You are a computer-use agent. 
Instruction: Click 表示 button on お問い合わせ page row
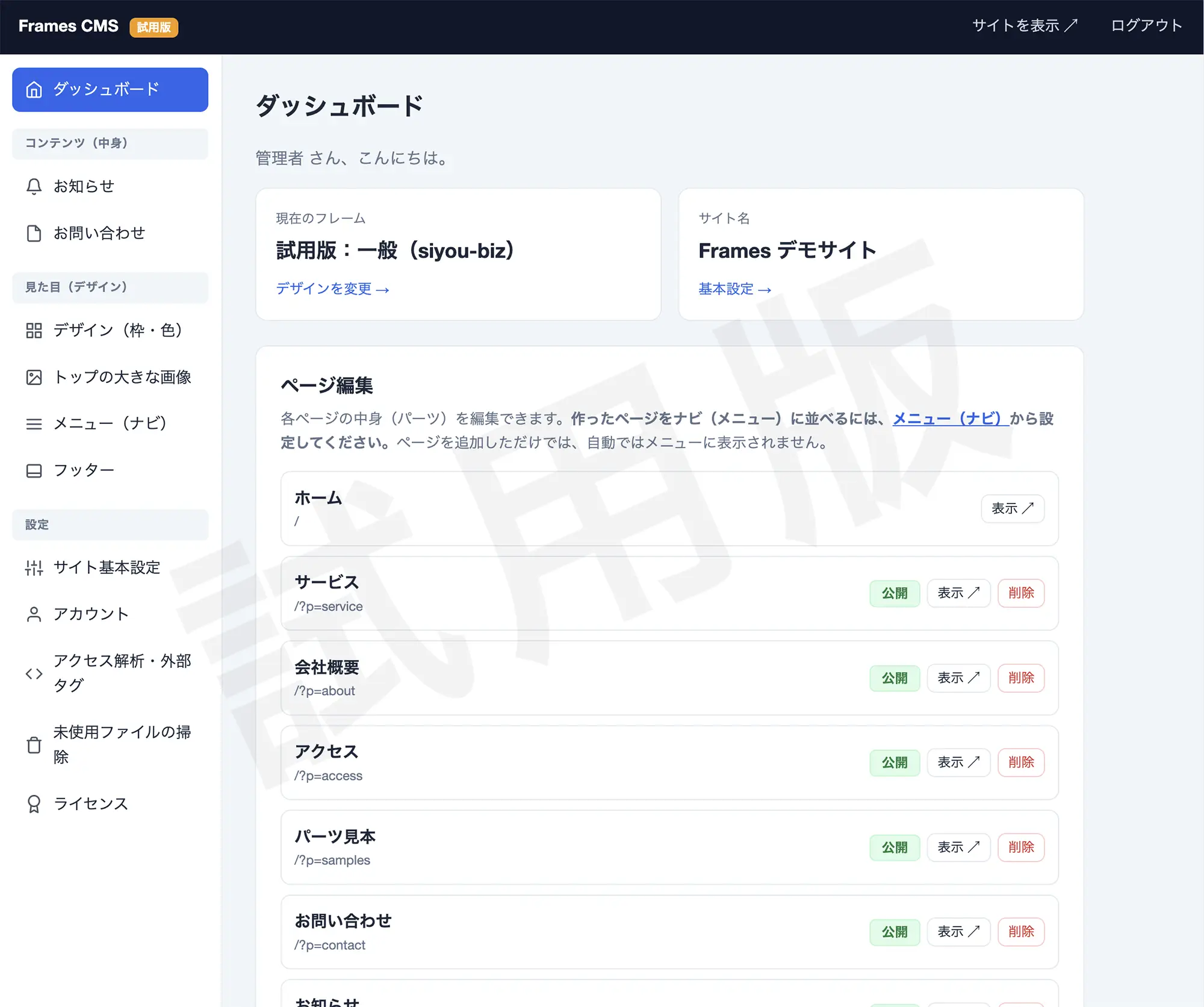pos(958,932)
